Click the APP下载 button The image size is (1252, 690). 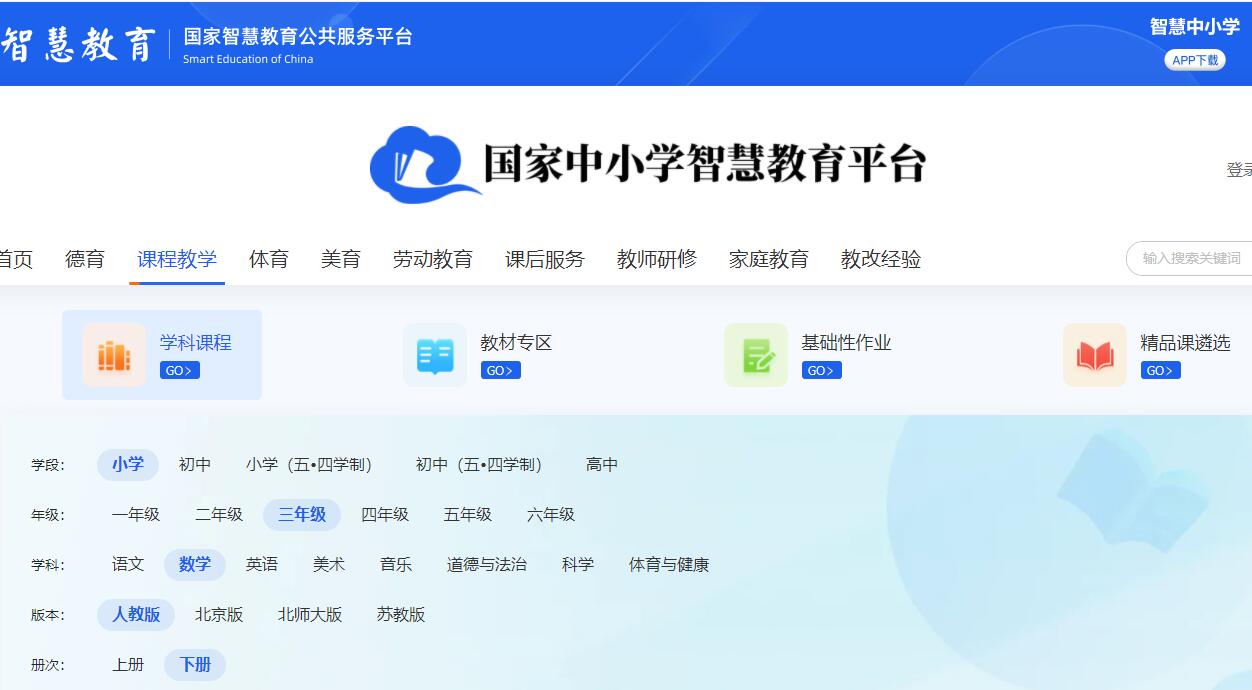click(1195, 60)
